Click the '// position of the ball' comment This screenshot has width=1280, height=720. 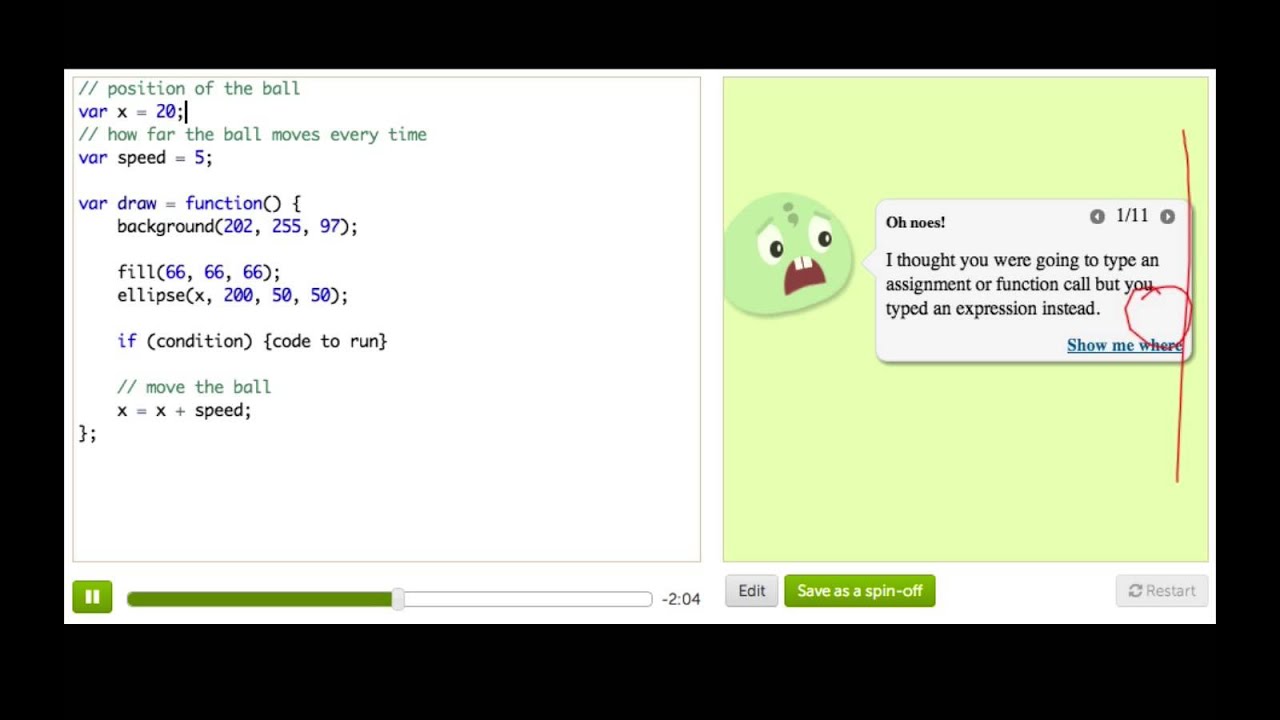coord(189,88)
